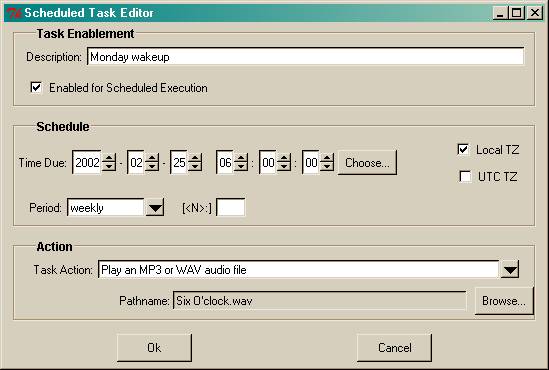Uncheck the Local TZ checkbox
Viewport: 549px width, 370px height.
[x=463, y=149]
